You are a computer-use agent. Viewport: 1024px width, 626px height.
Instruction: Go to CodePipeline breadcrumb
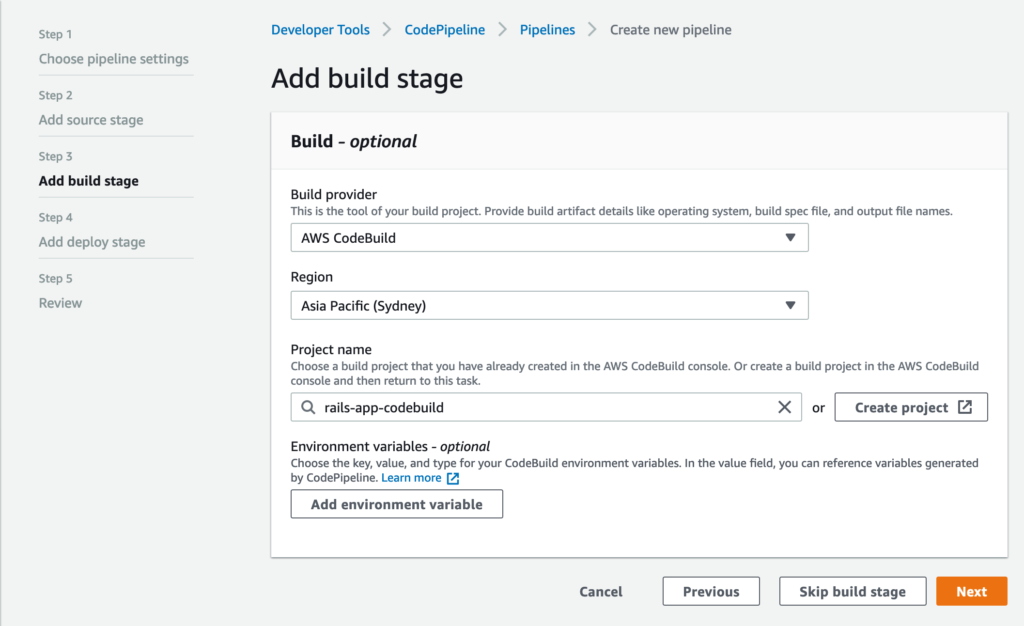click(445, 30)
